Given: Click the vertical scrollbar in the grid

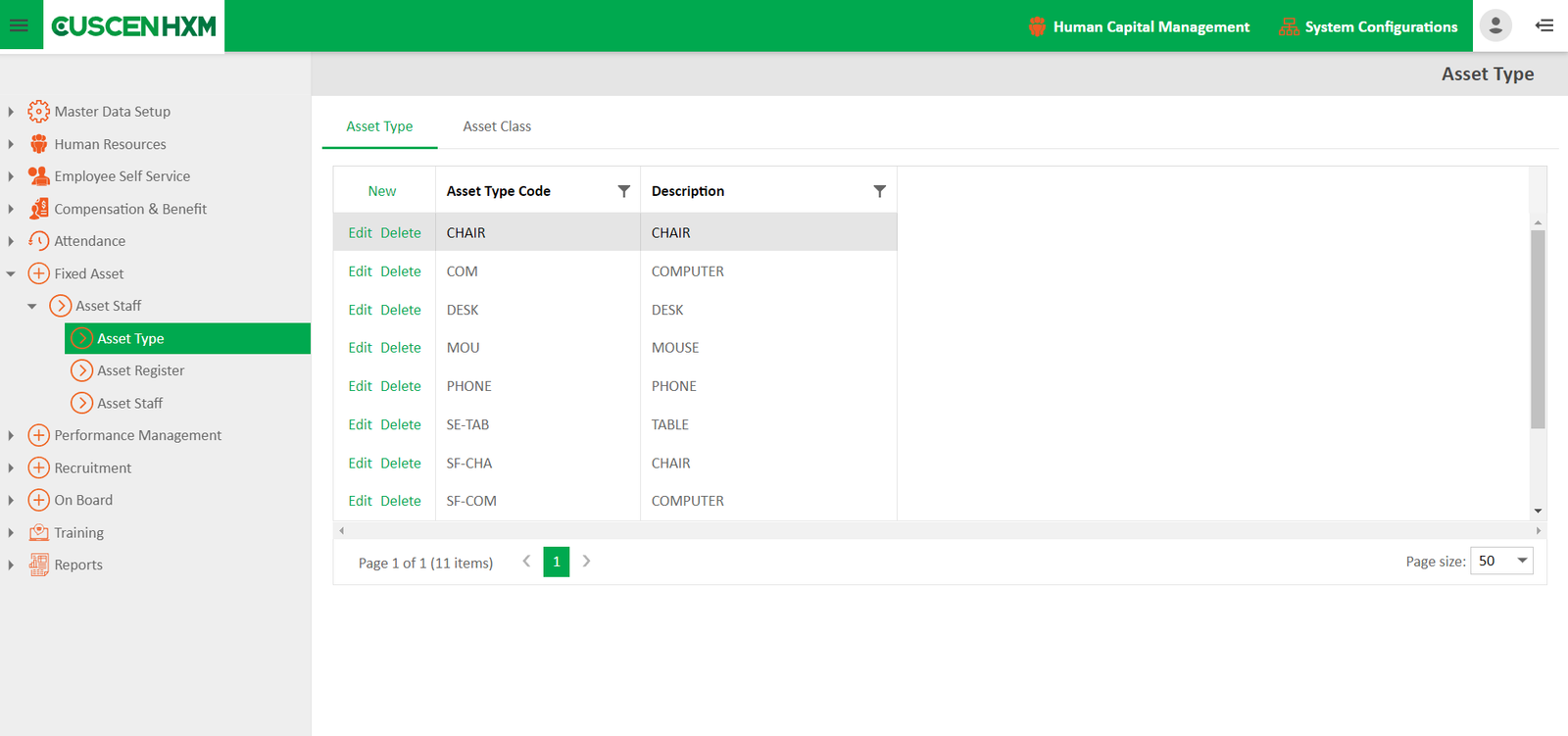Looking at the screenshot, I should pos(1538,328).
